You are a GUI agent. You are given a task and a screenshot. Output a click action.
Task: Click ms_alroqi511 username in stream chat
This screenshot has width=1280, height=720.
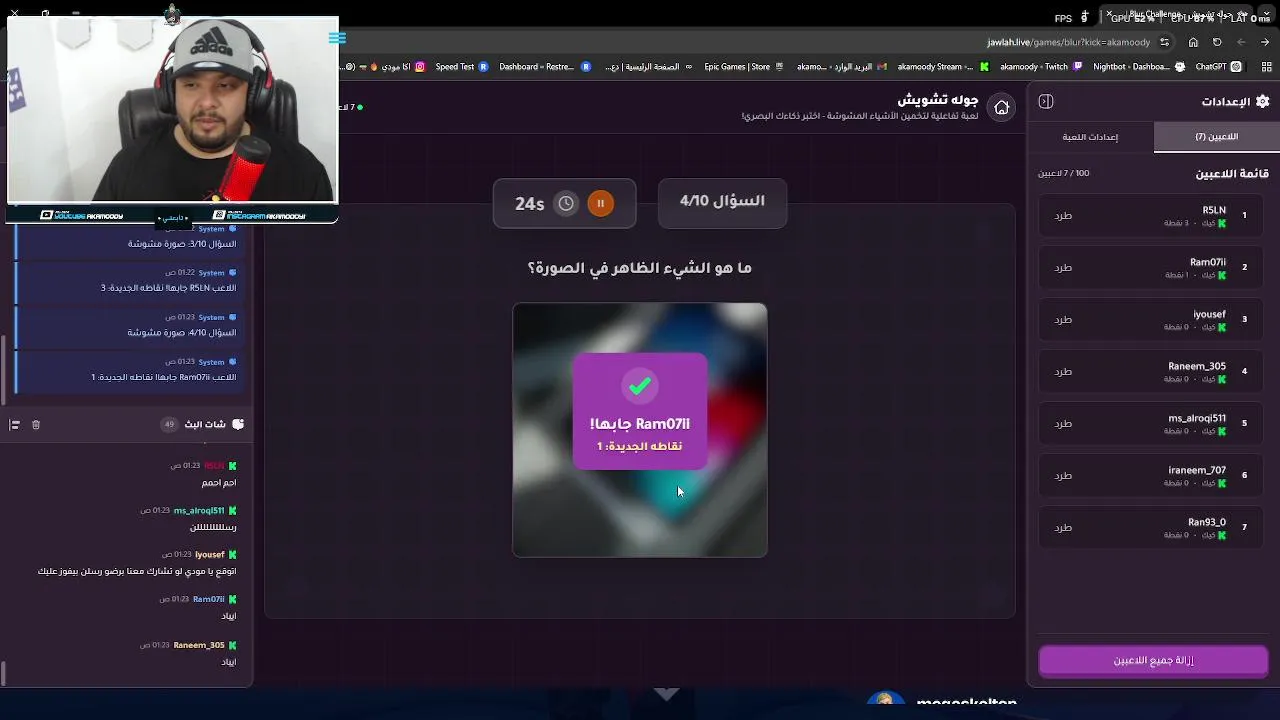pos(199,511)
